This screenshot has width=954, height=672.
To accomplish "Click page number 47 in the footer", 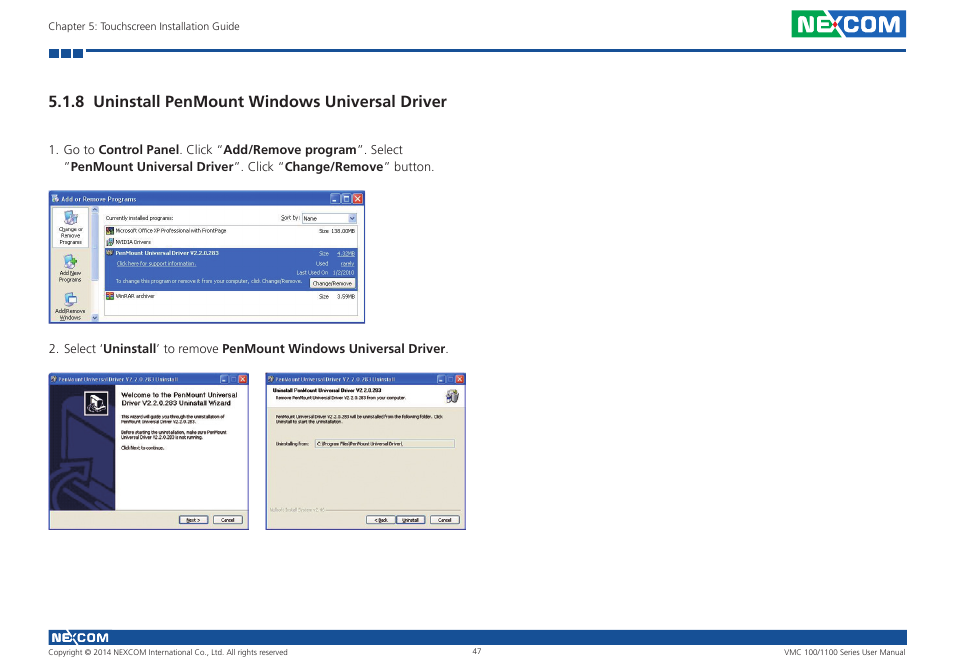I will coord(477,651).
